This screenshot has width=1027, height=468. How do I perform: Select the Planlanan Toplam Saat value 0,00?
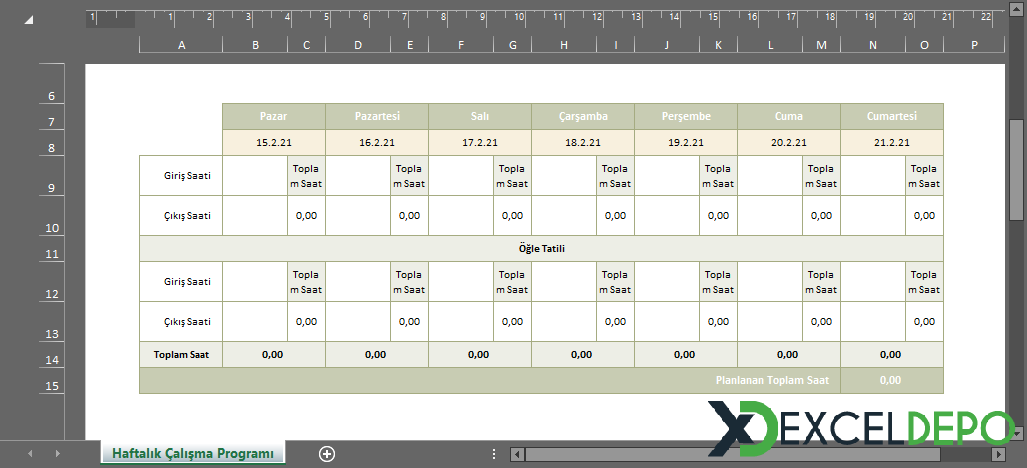[892, 380]
